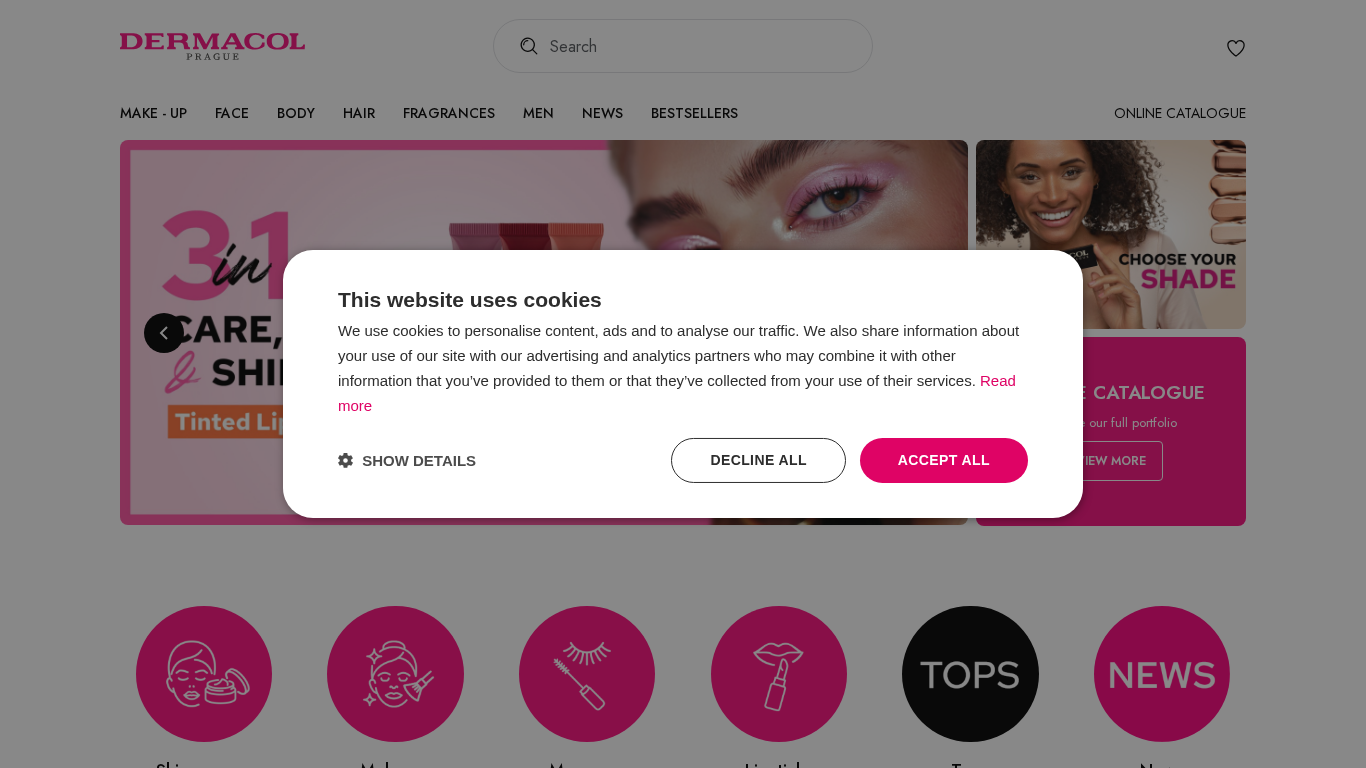Select the Lipstick category icon
Screen dimensions: 1366x768
click(x=779, y=674)
